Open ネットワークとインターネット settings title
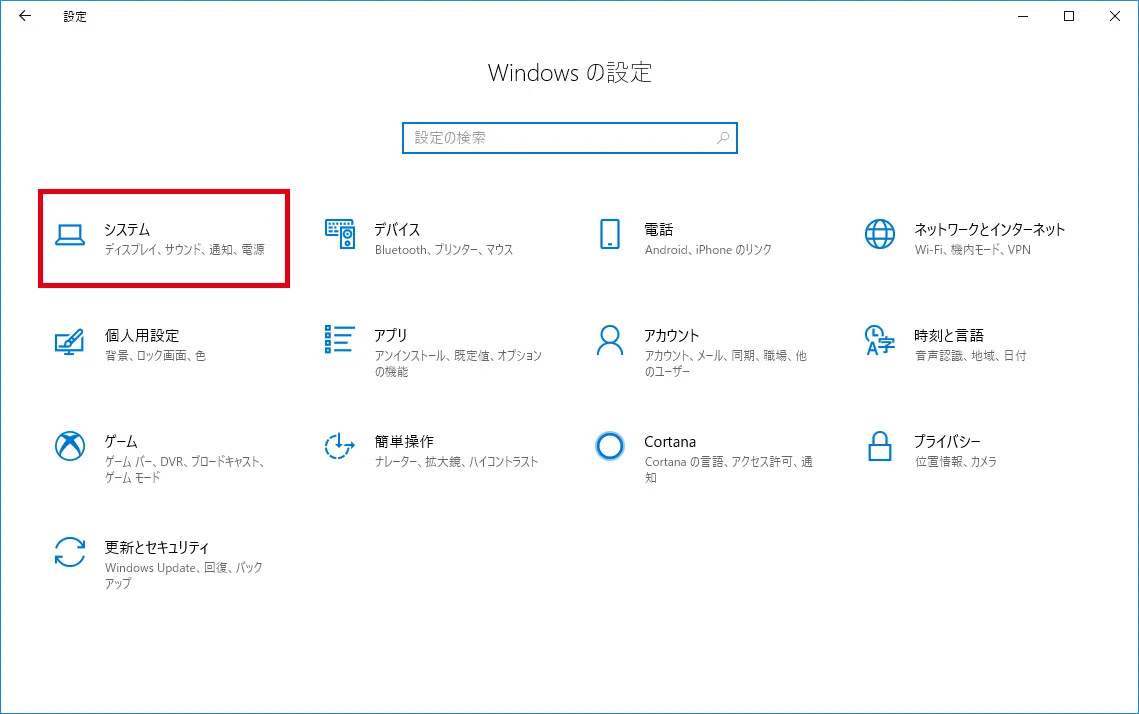 (x=989, y=230)
